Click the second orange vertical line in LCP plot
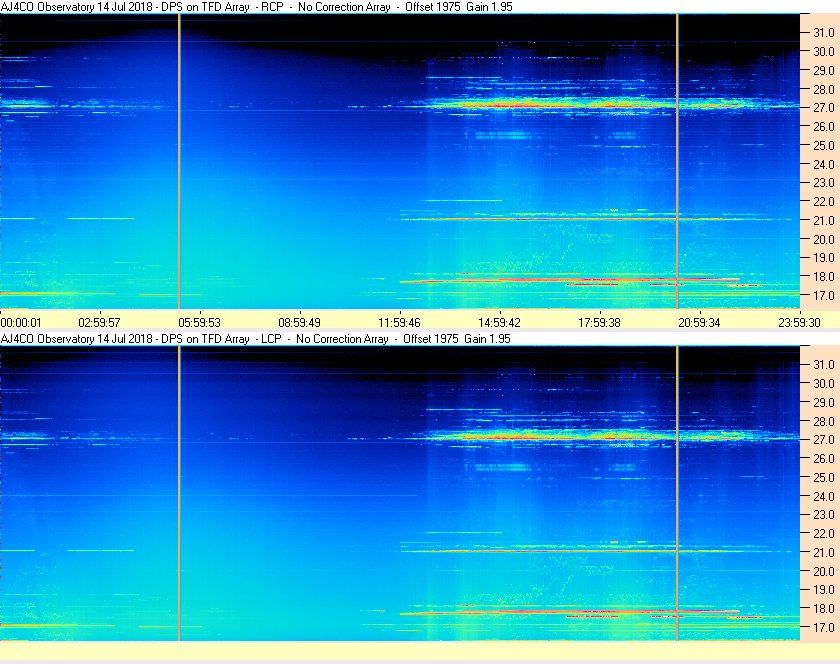The image size is (840, 664). click(677, 493)
